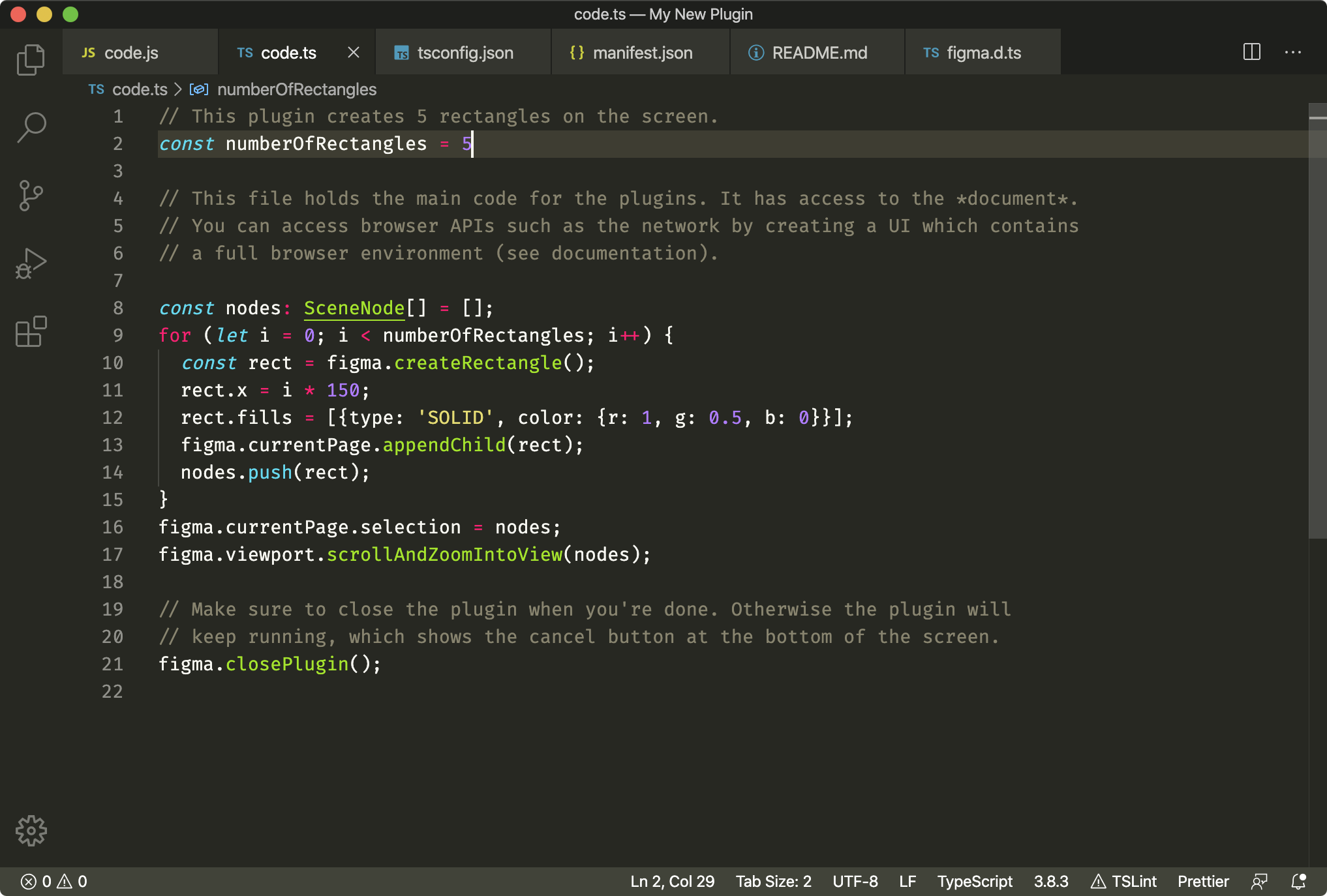
Task: Click line number 22 in the gutter
Action: point(112,691)
